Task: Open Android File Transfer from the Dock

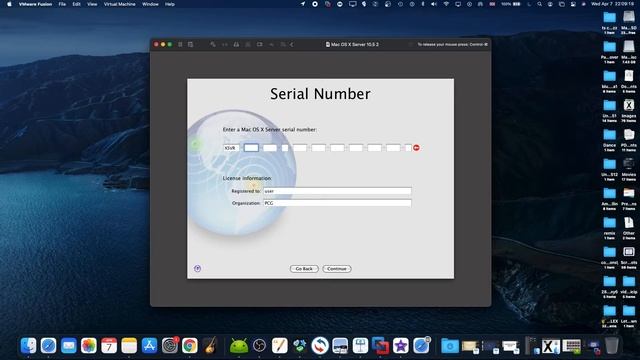Action: 239,346
